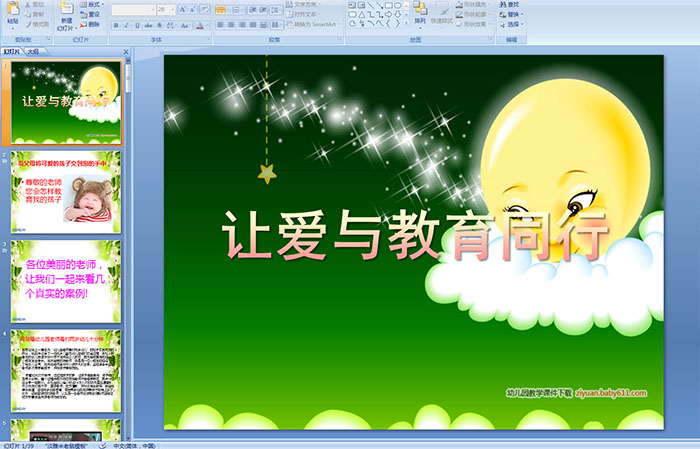The width and height of the screenshot is (700, 449).
Task: Open the Replace (替换) dropdown
Action: (x=512, y=14)
